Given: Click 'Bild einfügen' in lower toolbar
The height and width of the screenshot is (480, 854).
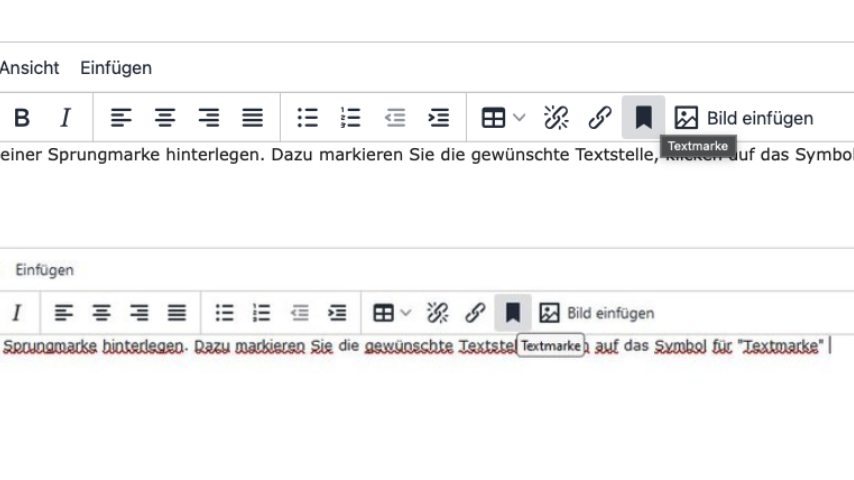Looking at the screenshot, I should [596, 313].
